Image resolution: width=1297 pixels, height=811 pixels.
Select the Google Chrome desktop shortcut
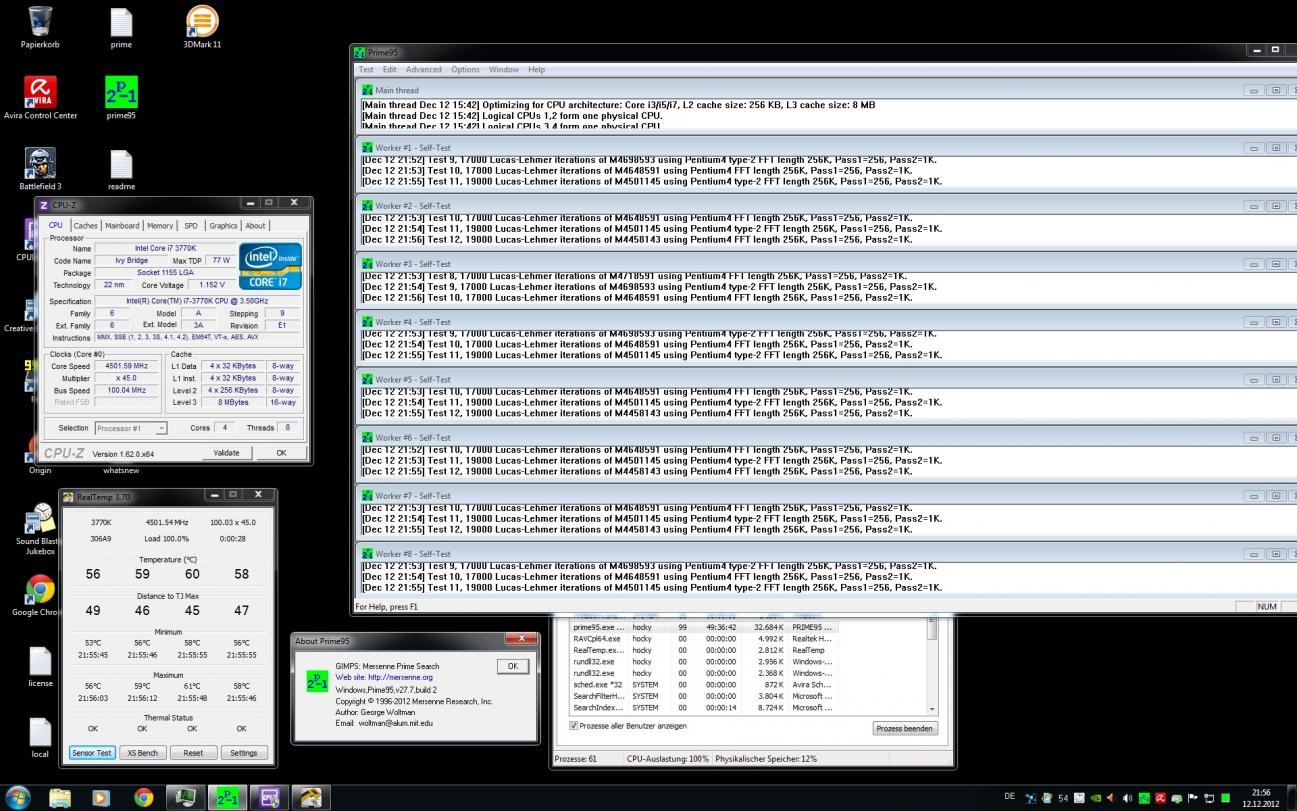40,596
